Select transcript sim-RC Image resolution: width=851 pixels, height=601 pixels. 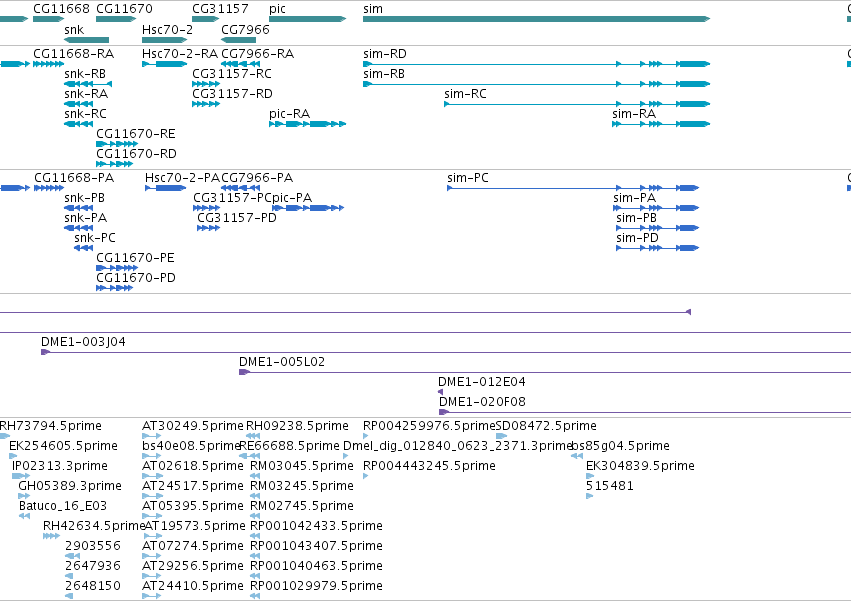[577, 104]
